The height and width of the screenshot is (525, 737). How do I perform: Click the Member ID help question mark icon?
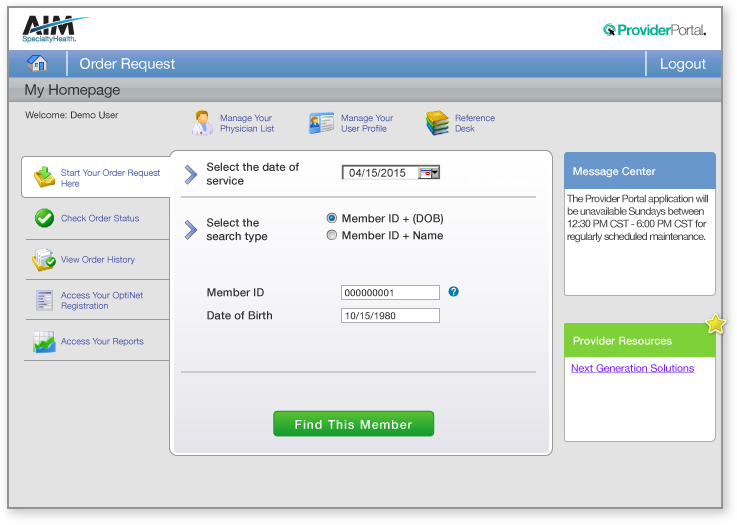(x=453, y=292)
